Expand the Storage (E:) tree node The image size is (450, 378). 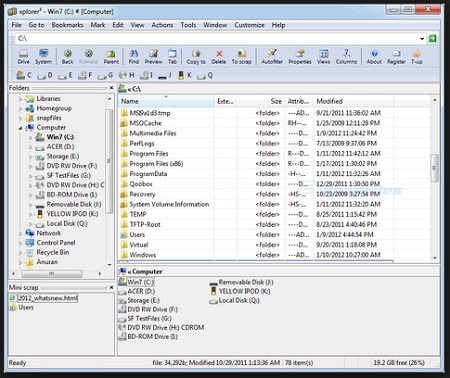pyautogui.click(x=30, y=157)
